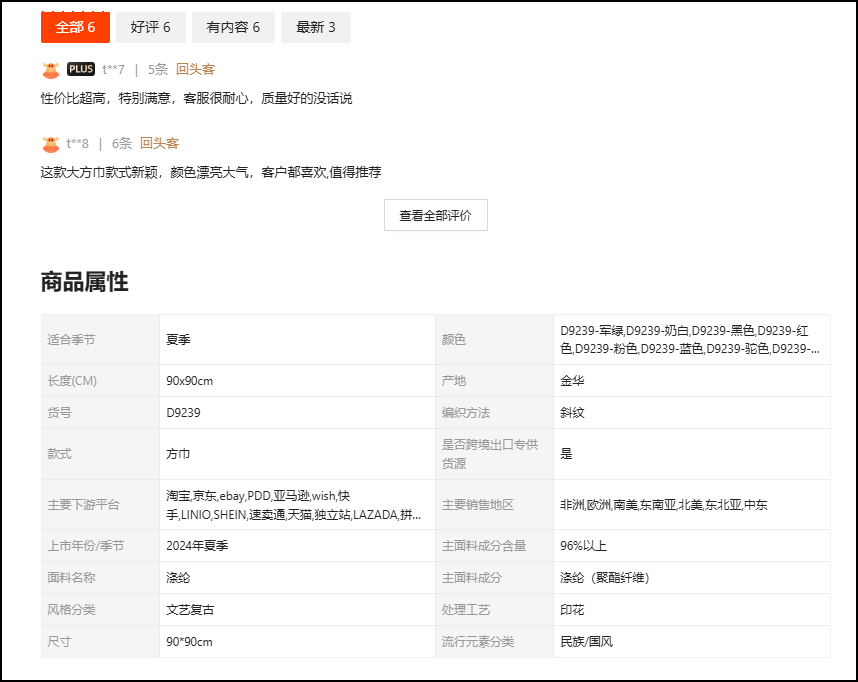Screen dimensions: 858x682
Task: Click the 文艺复古 style value
Action: [x=190, y=609]
